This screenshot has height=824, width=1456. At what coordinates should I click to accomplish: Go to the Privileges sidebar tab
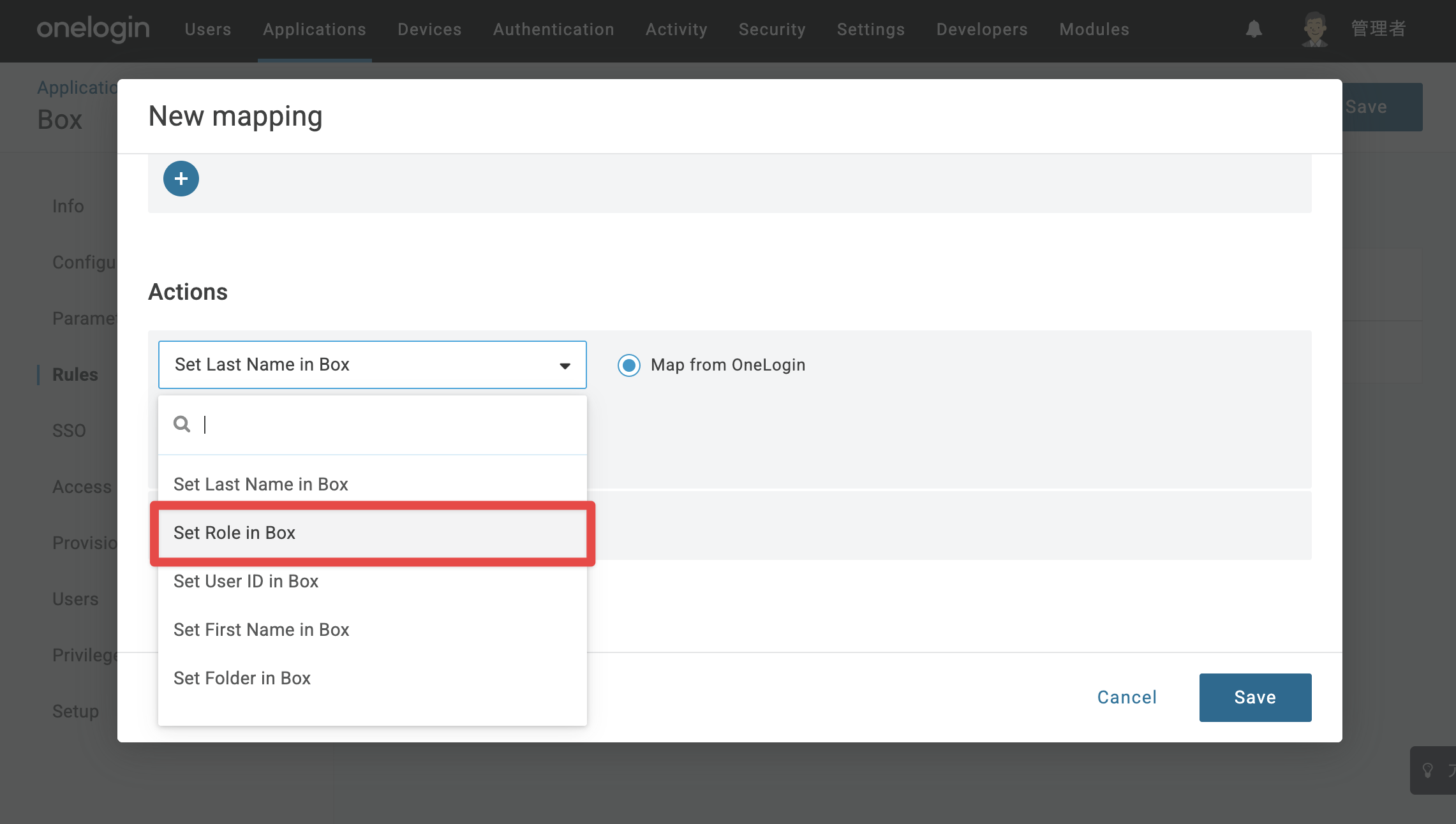pos(85,655)
